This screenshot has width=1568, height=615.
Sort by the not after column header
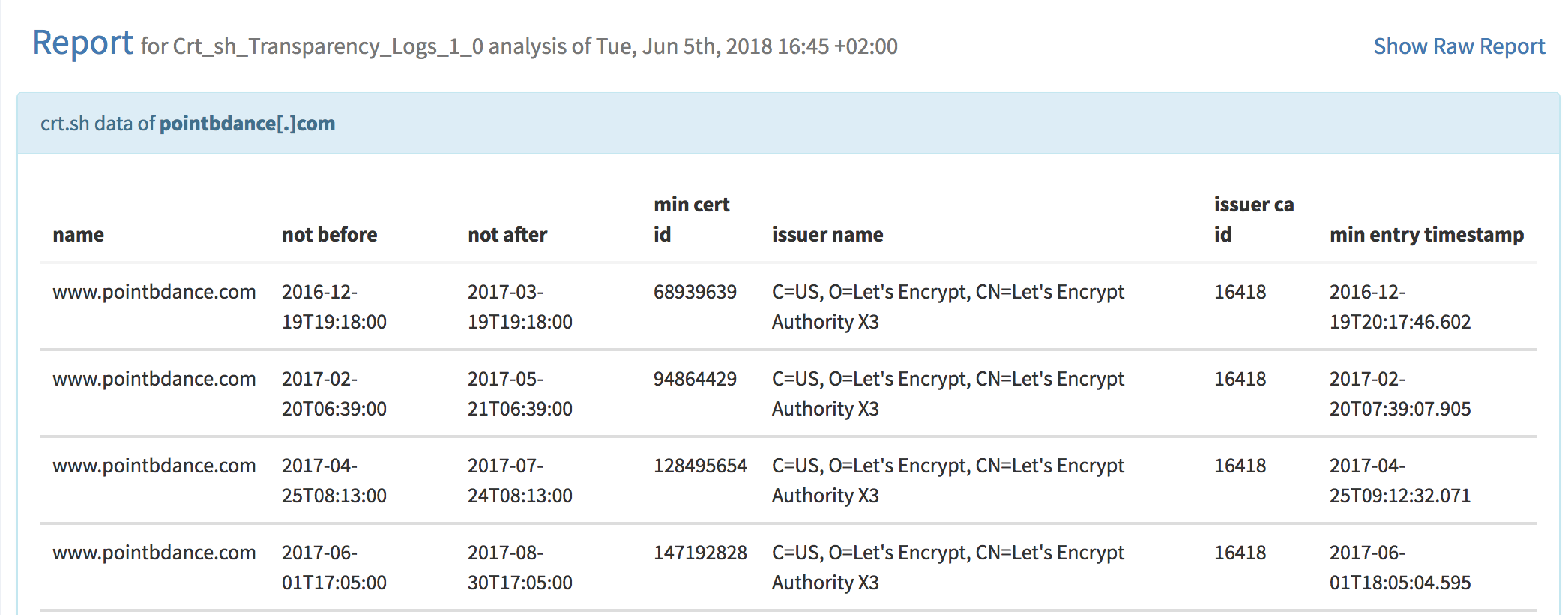(507, 234)
